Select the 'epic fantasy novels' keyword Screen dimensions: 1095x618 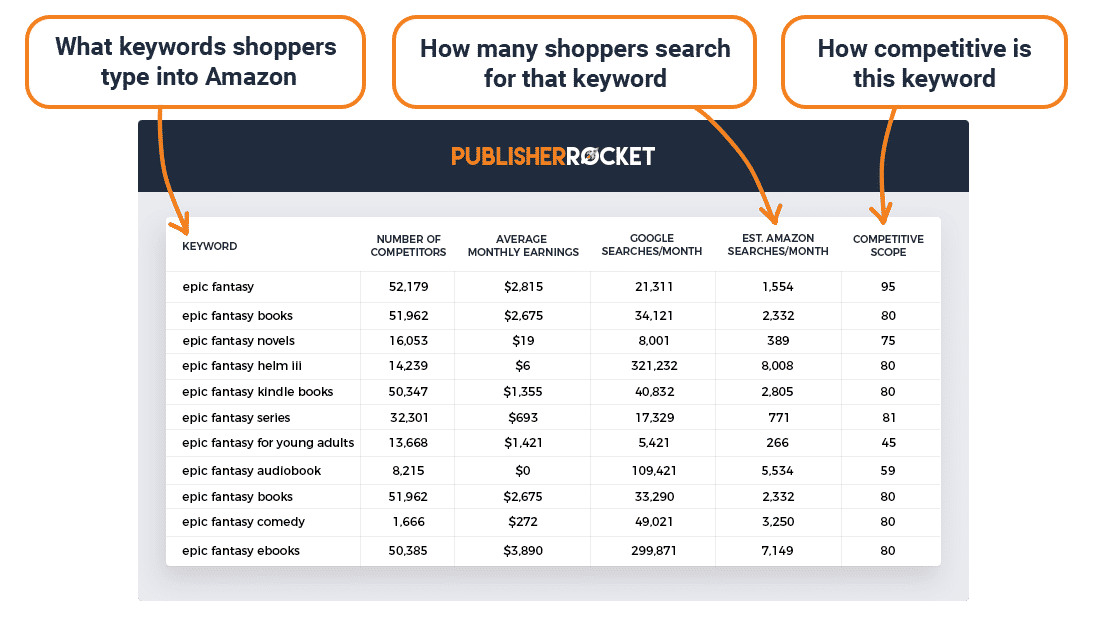[x=239, y=341]
